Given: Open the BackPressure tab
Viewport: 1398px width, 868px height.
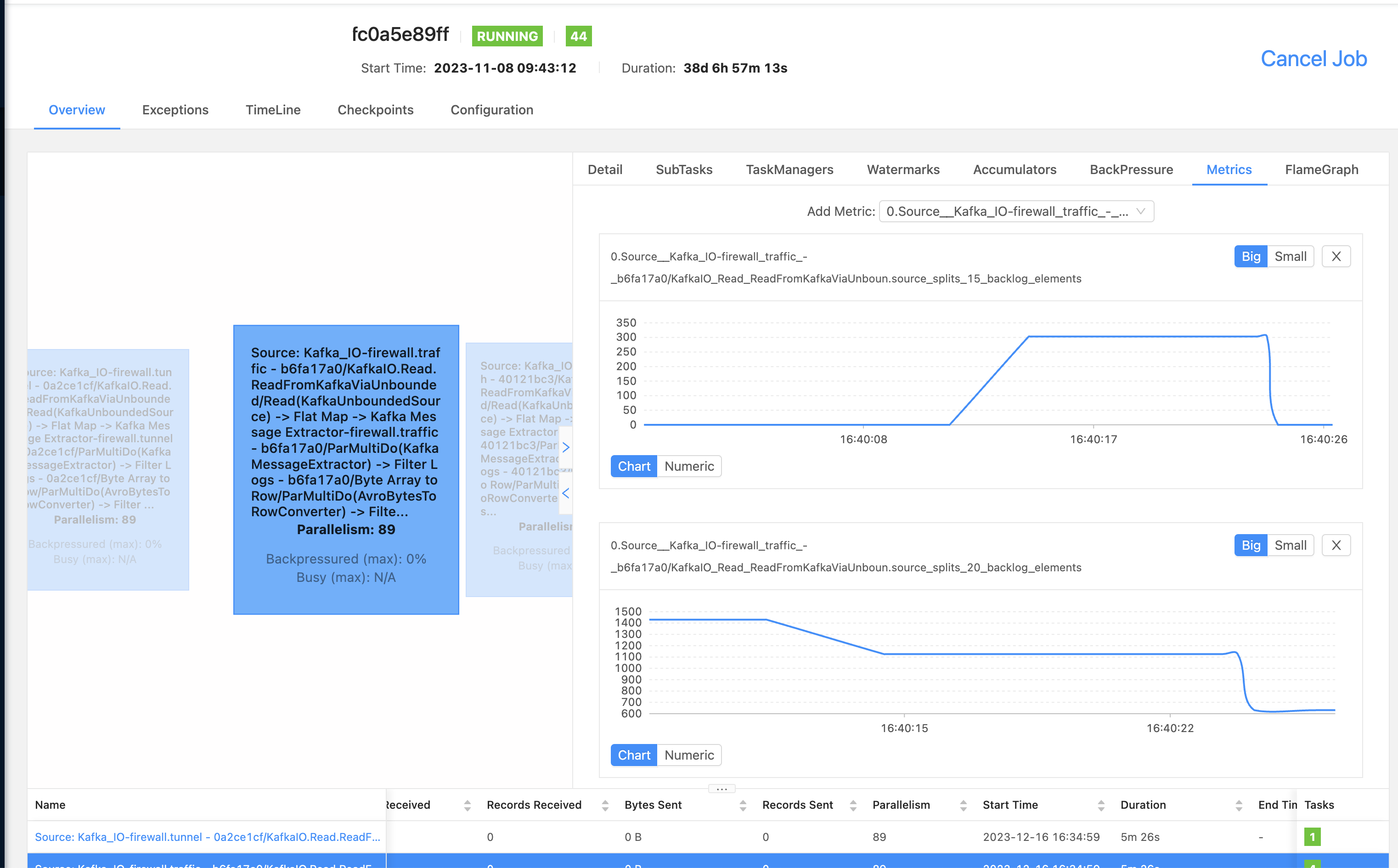Looking at the screenshot, I should [x=1131, y=169].
